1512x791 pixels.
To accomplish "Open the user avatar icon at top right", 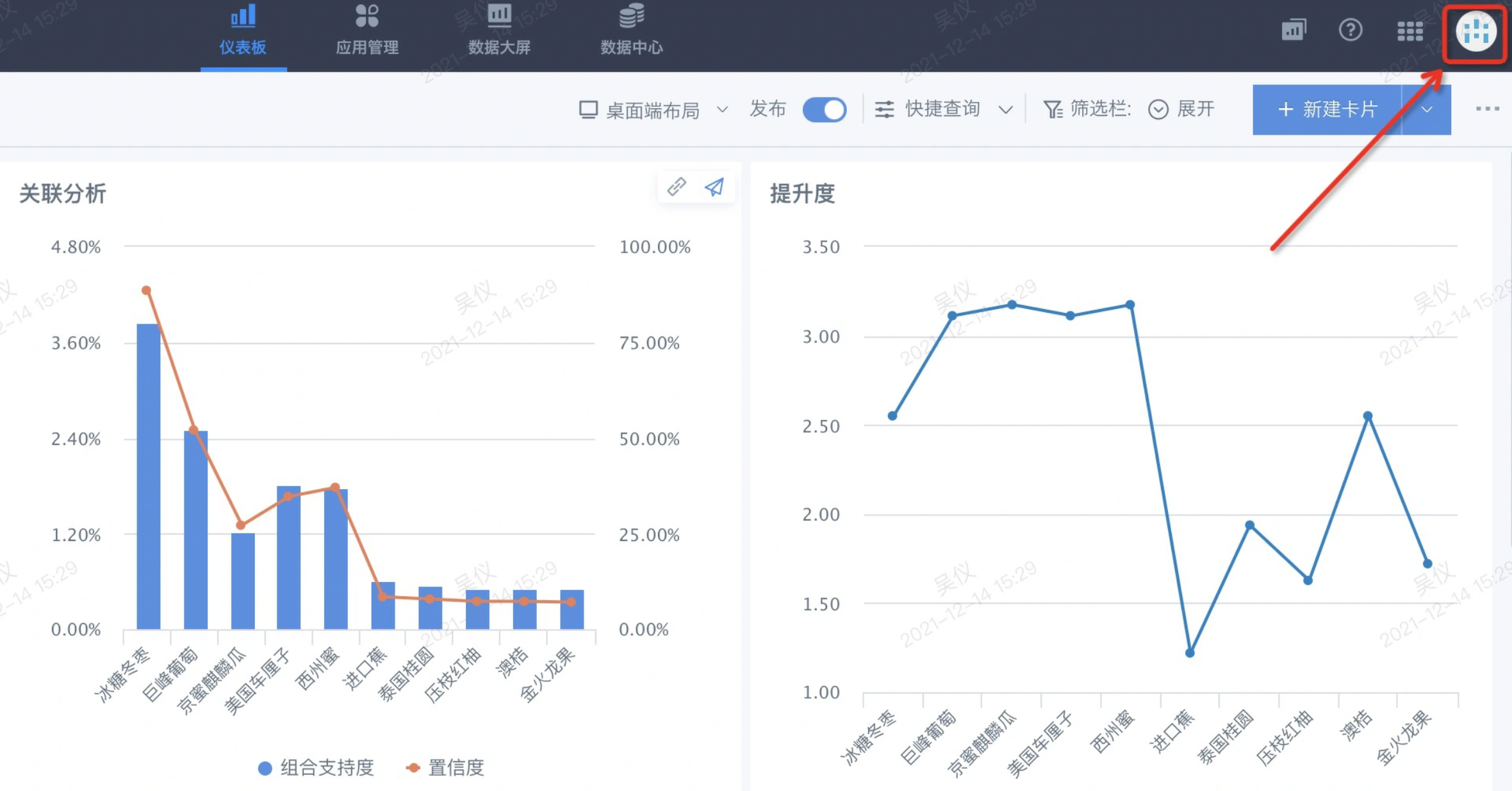I will point(1476,31).
